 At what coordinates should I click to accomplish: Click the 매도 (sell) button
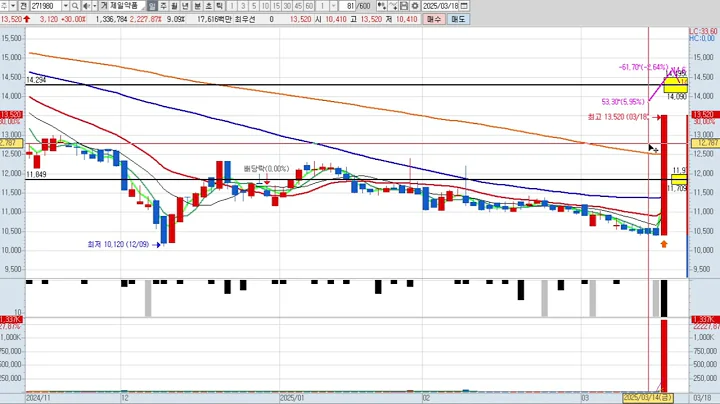pos(458,19)
